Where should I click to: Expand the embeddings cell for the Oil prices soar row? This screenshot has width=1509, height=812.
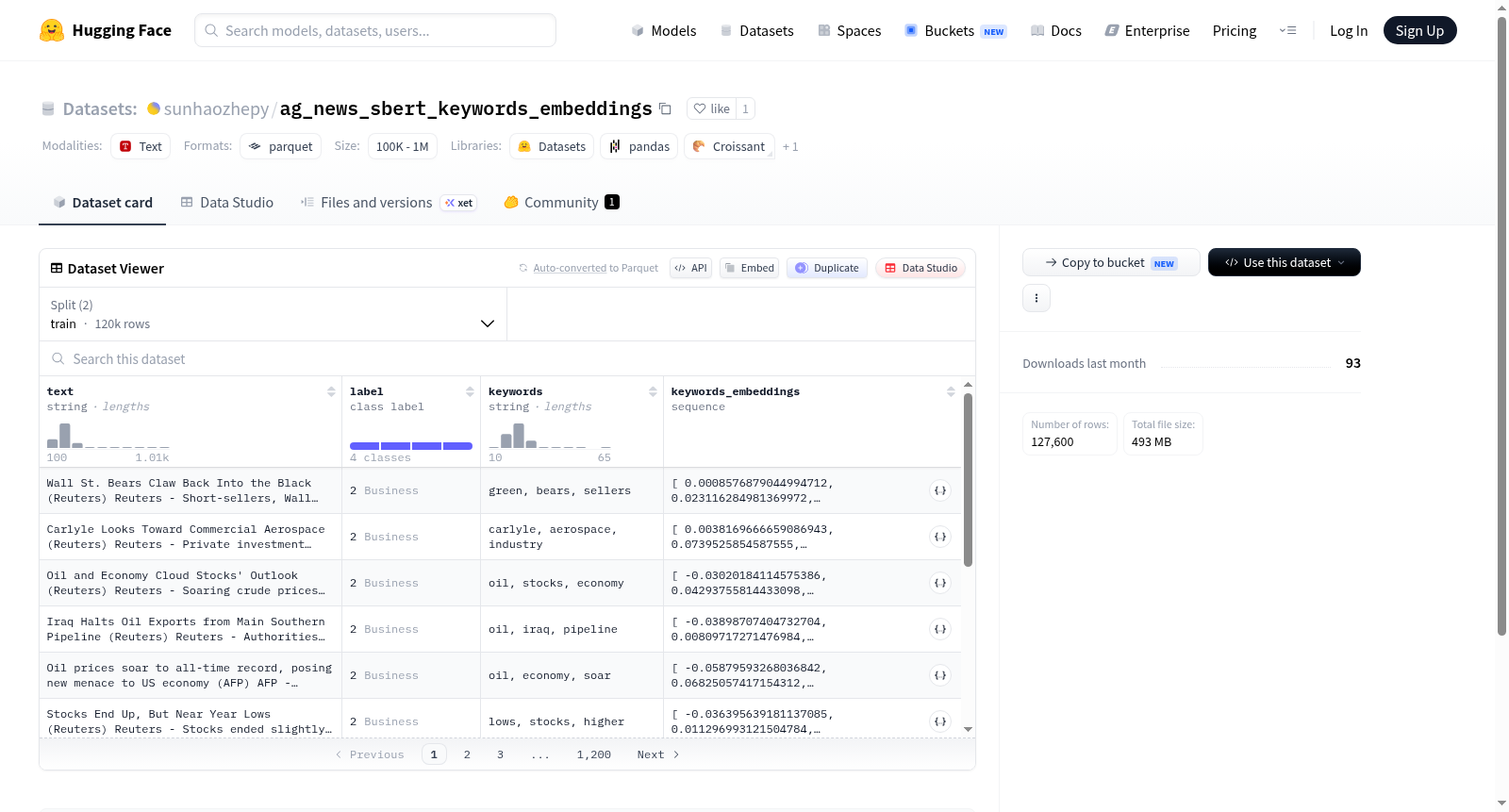click(x=940, y=675)
